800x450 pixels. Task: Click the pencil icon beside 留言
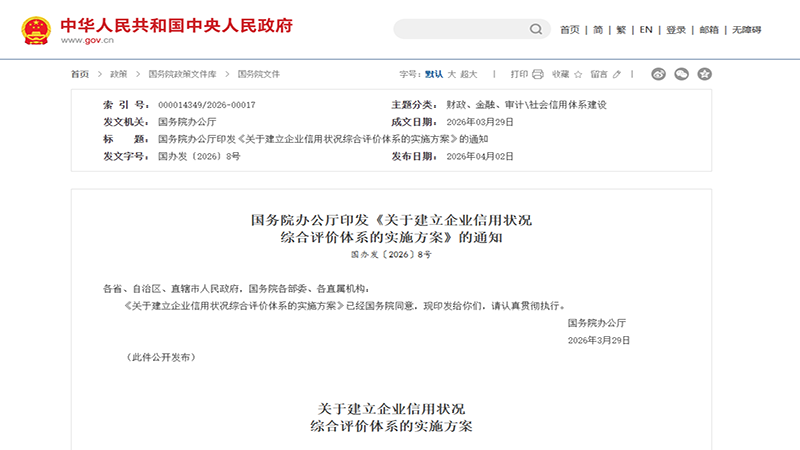pyautogui.click(x=617, y=74)
